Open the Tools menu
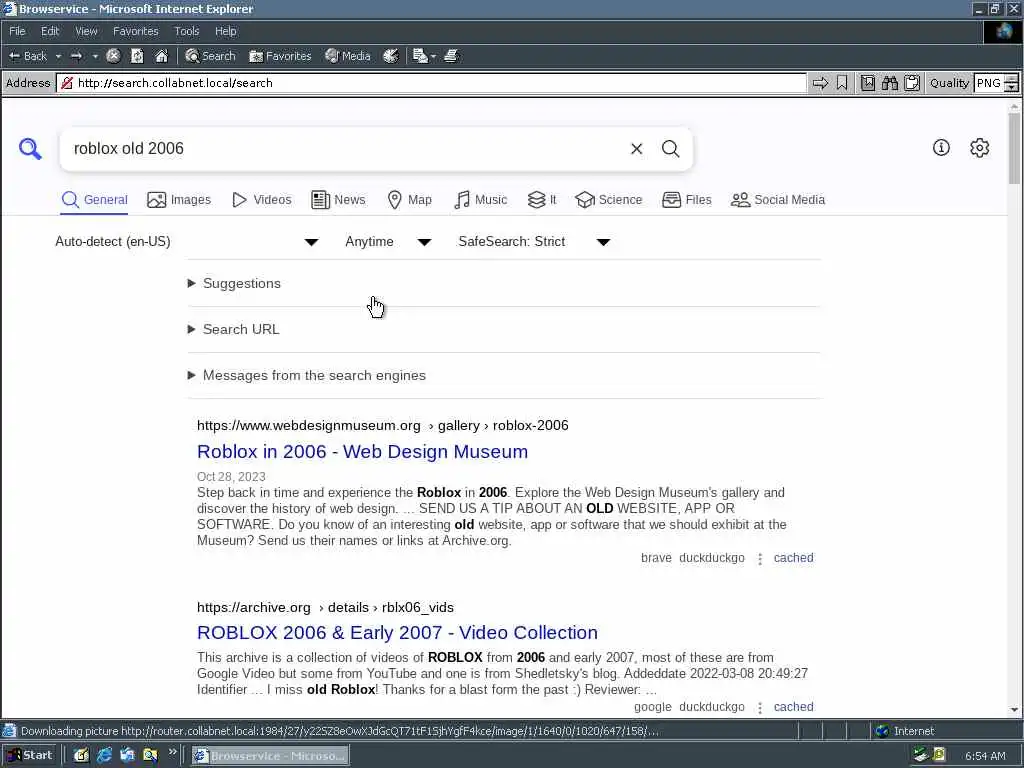The height and width of the screenshot is (768, 1024). [186, 31]
